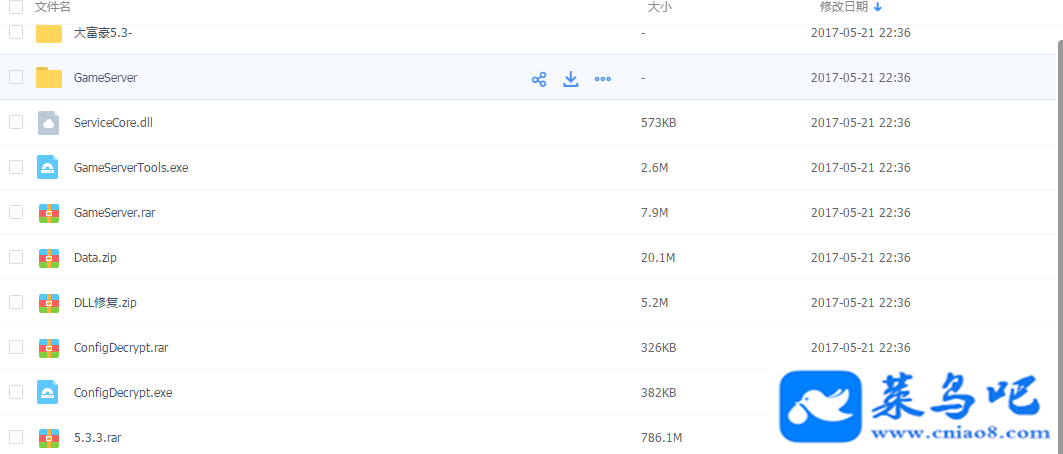
Task: Click the DLL修复.zip archive icon
Action: coord(49,303)
